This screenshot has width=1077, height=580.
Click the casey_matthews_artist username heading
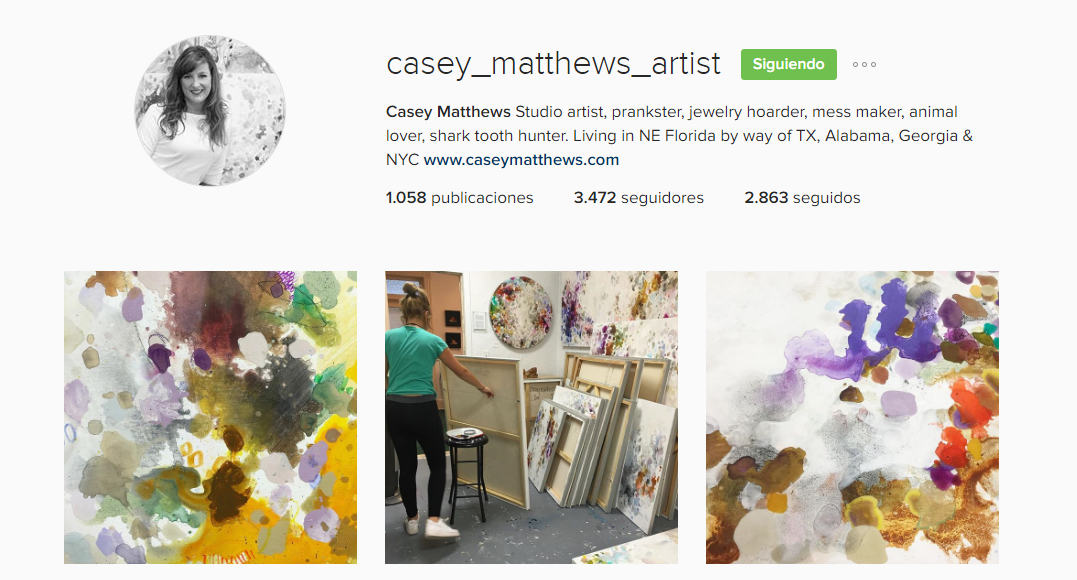click(x=554, y=64)
